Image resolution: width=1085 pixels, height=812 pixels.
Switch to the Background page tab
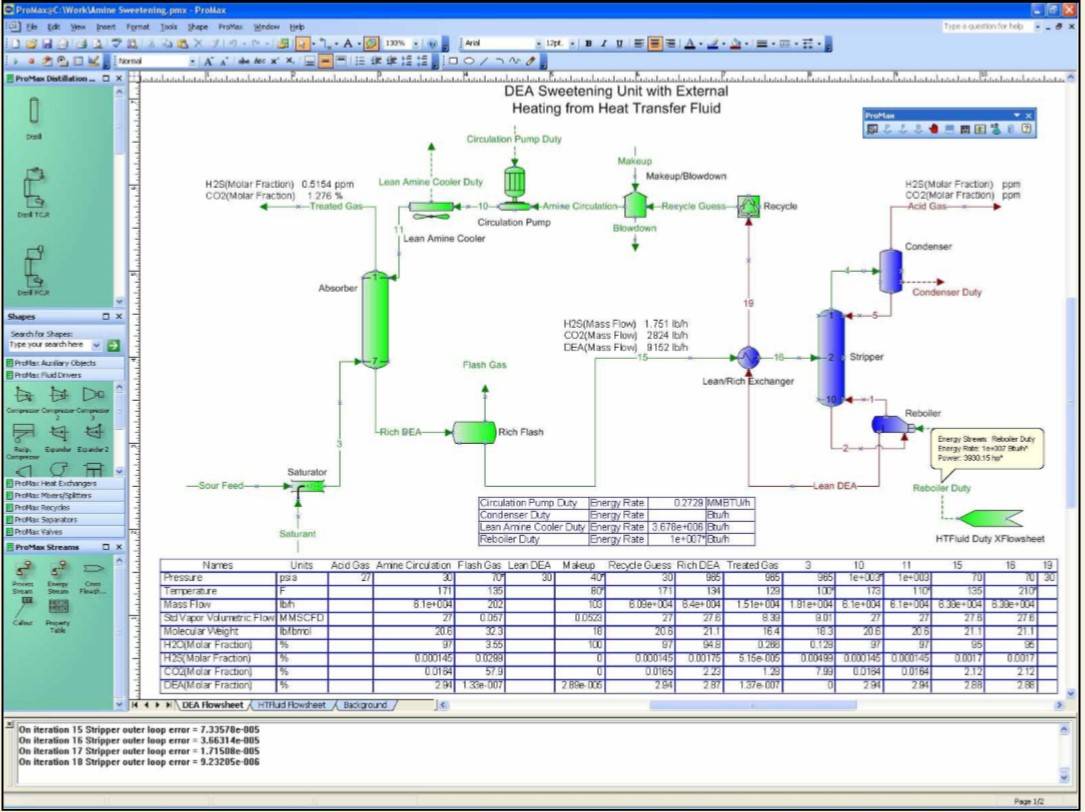pos(365,705)
